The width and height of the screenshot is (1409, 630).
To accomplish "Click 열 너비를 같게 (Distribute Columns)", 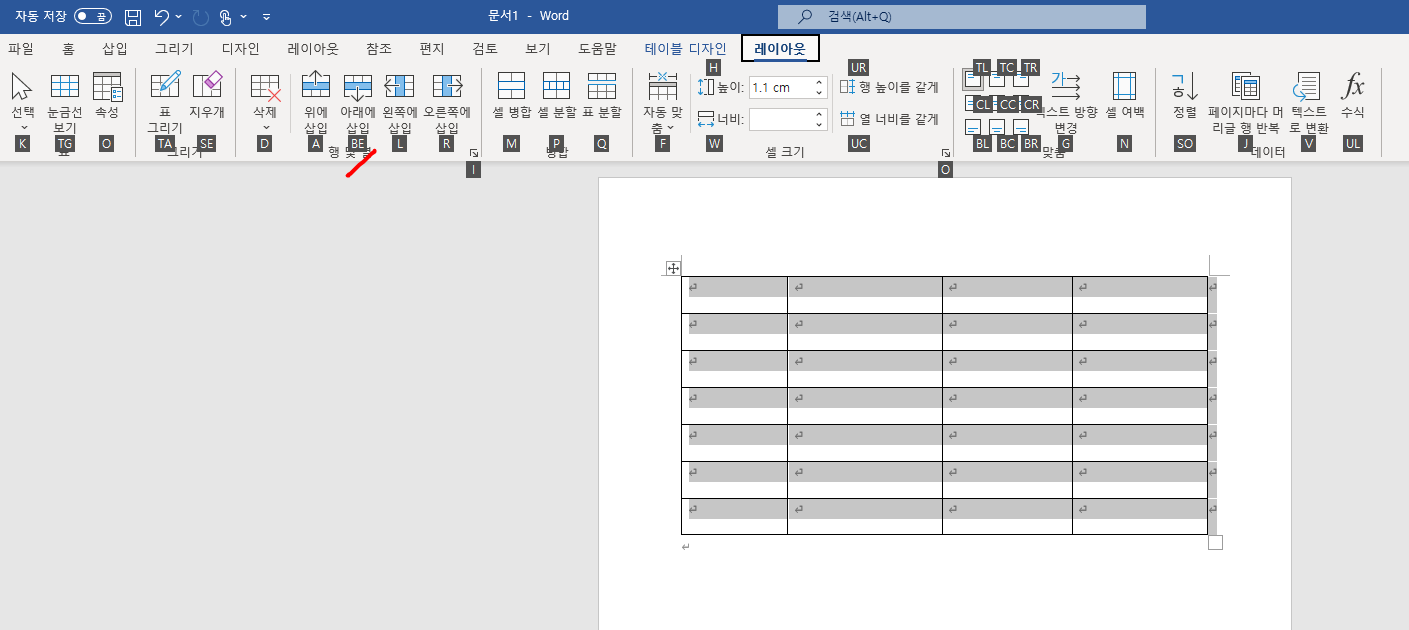I will (x=890, y=119).
